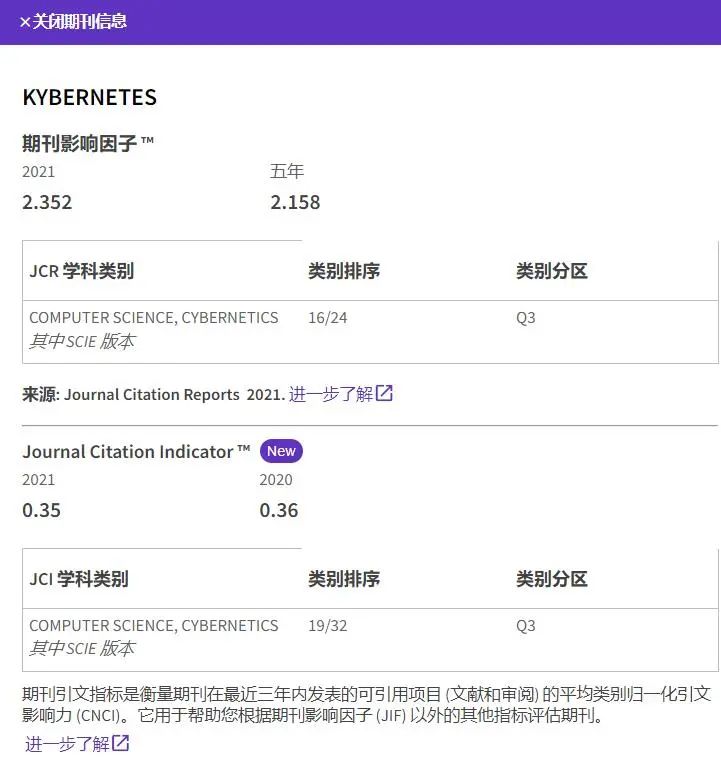Close journal info via 关闭期刊信息 button
This screenshot has width=721, height=768.
click(73, 22)
